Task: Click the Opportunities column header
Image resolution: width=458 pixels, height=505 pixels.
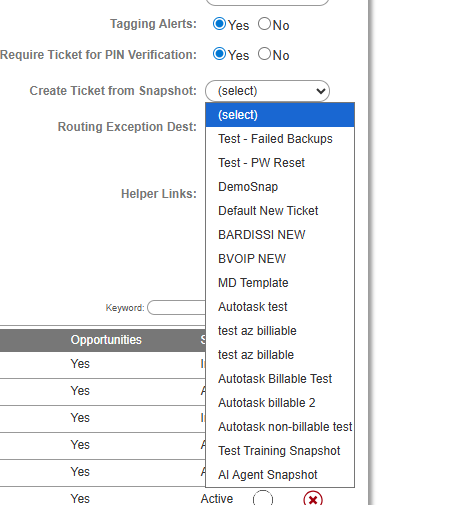Action: [106, 340]
